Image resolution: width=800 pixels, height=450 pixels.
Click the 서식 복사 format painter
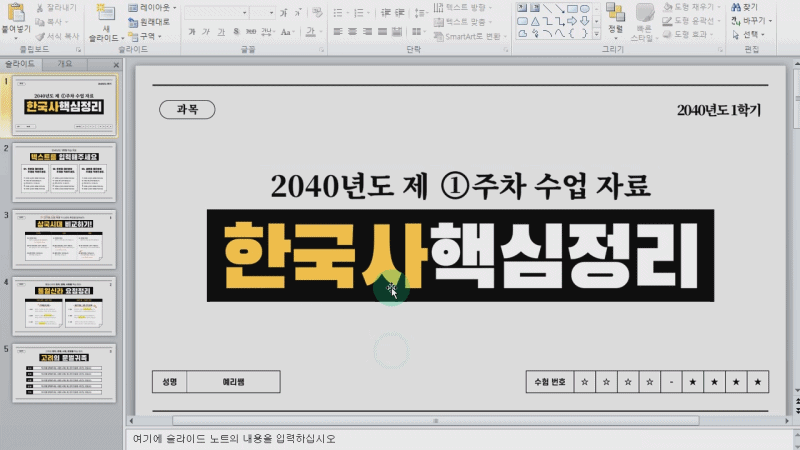tap(57, 36)
